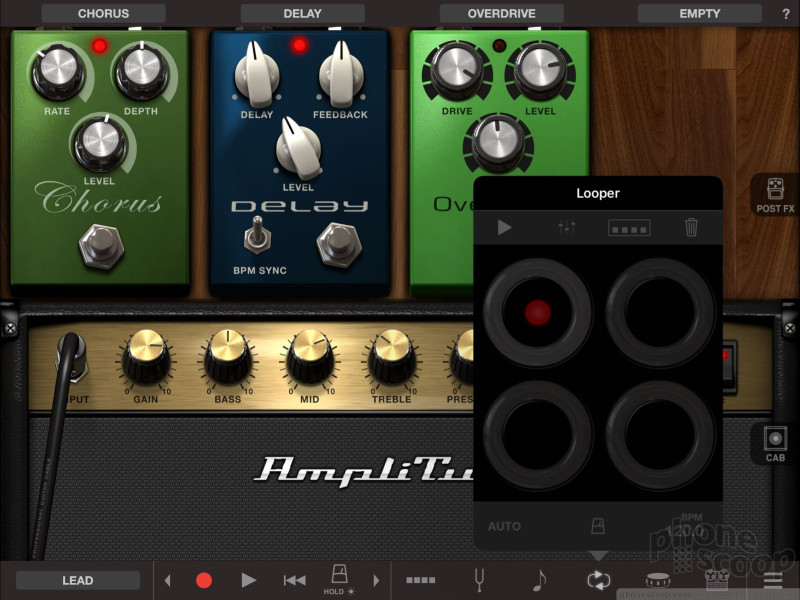Click the Chorus DEPTH knob
This screenshot has width=800, height=600.
tap(141, 72)
